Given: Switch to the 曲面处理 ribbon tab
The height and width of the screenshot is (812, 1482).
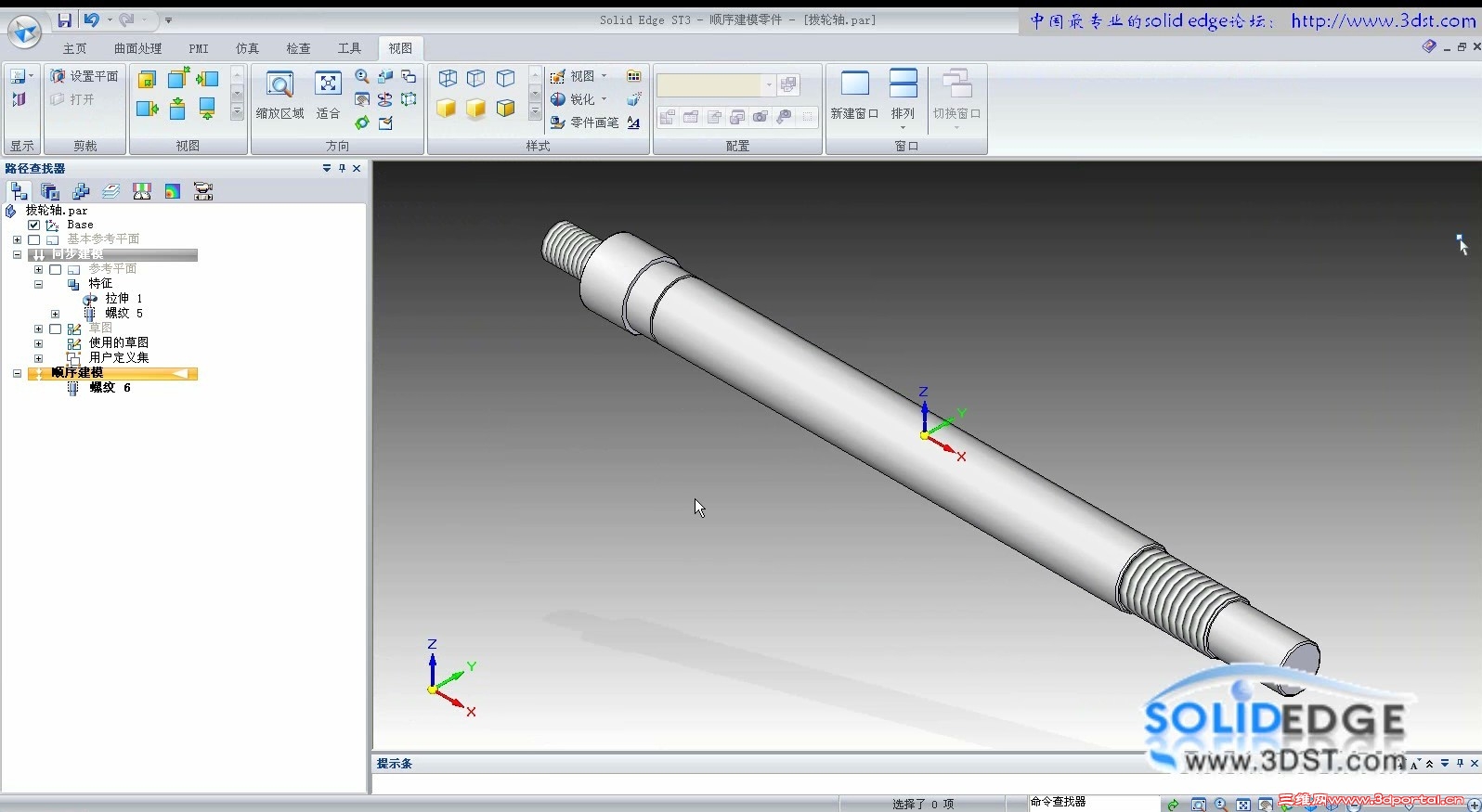Looking at the screenshot, I should pyautogui.click(x=137, y=48).
